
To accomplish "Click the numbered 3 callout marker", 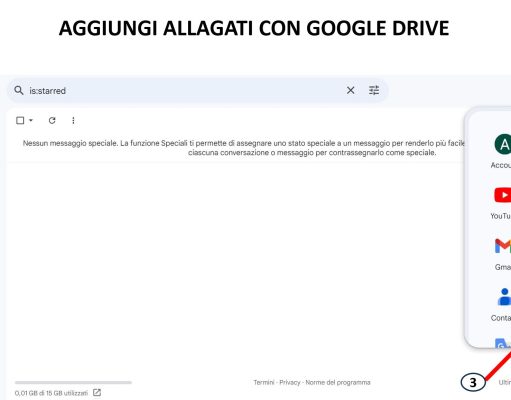I will click(473, 382).
